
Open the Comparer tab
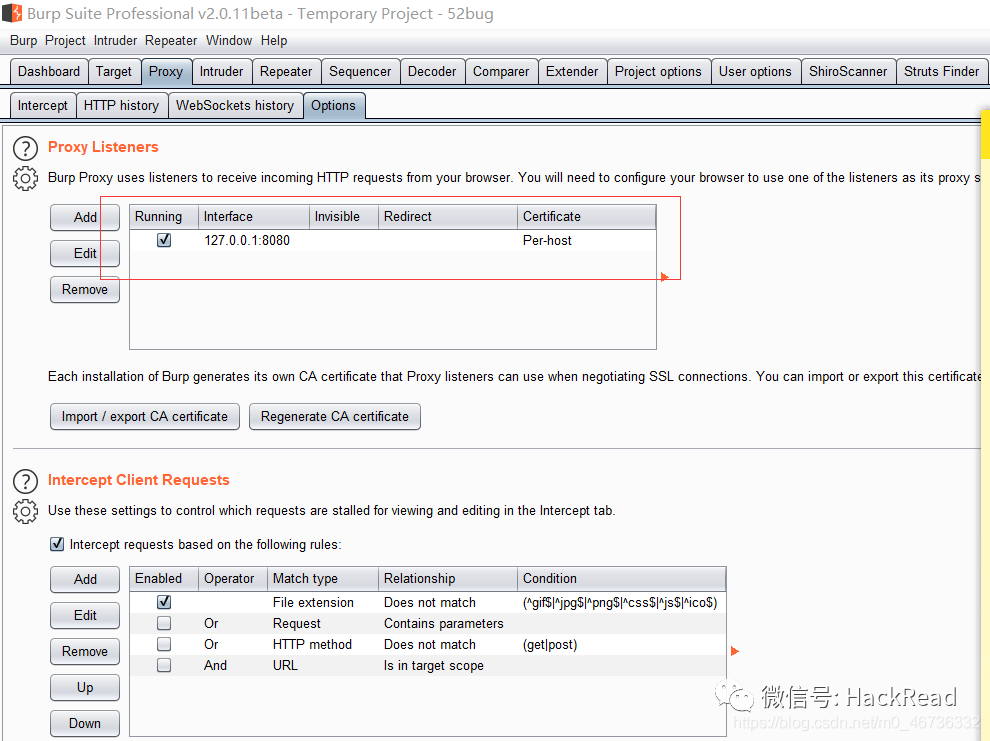coord(501,71)
